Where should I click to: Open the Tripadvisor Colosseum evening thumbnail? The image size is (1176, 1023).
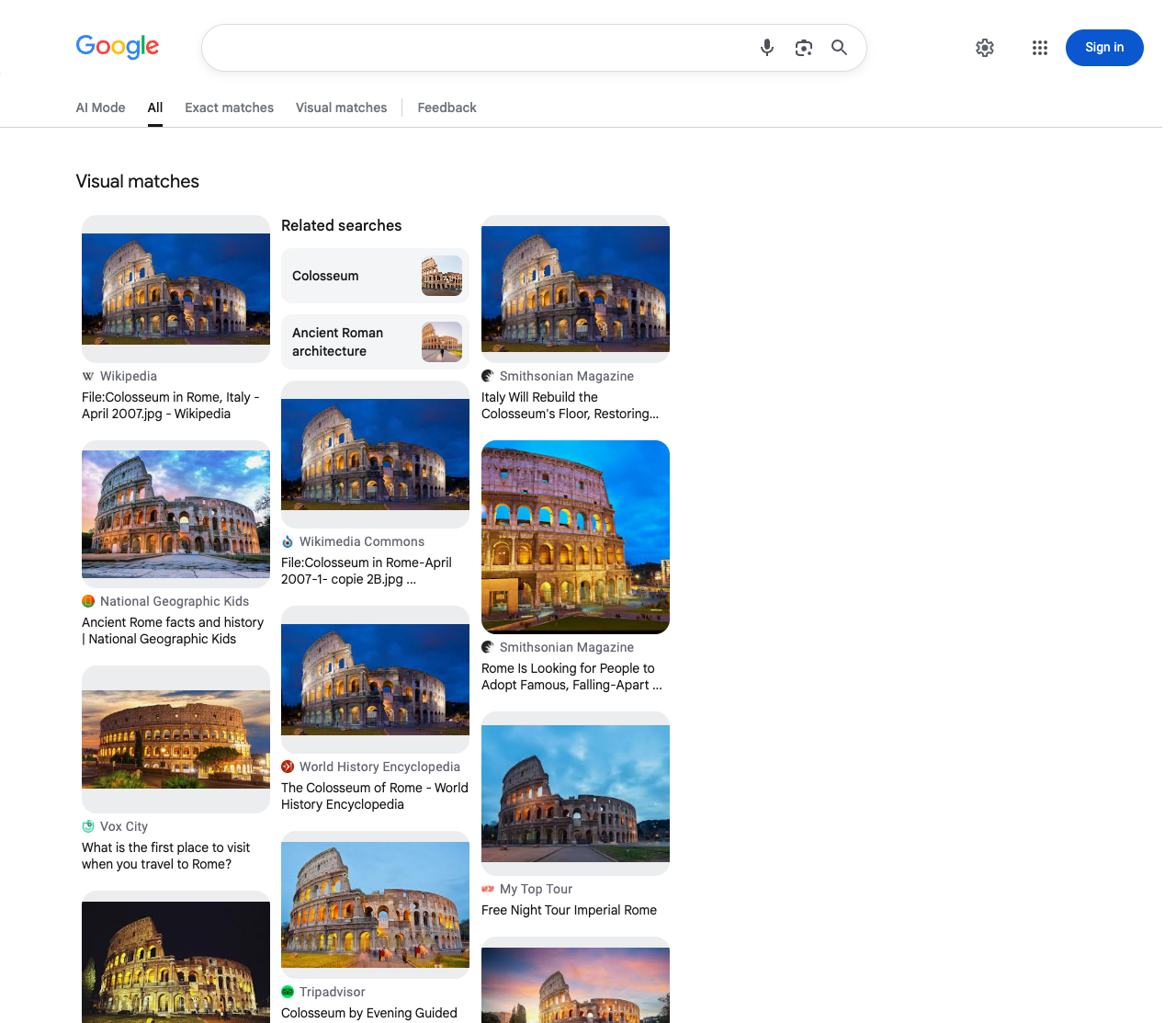click(x=375, y=904)
